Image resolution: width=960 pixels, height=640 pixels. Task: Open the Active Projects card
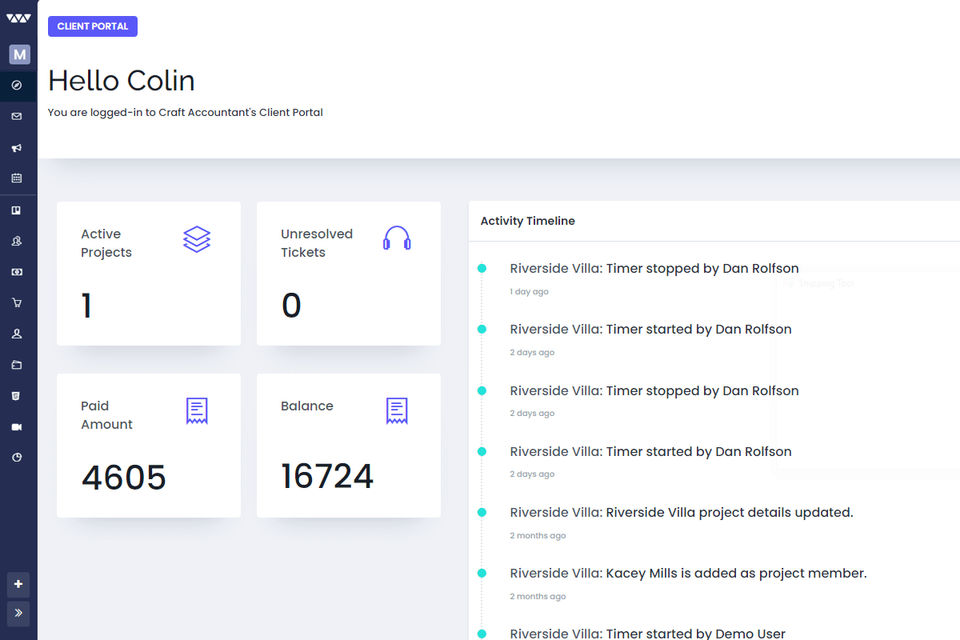(149, 274)
